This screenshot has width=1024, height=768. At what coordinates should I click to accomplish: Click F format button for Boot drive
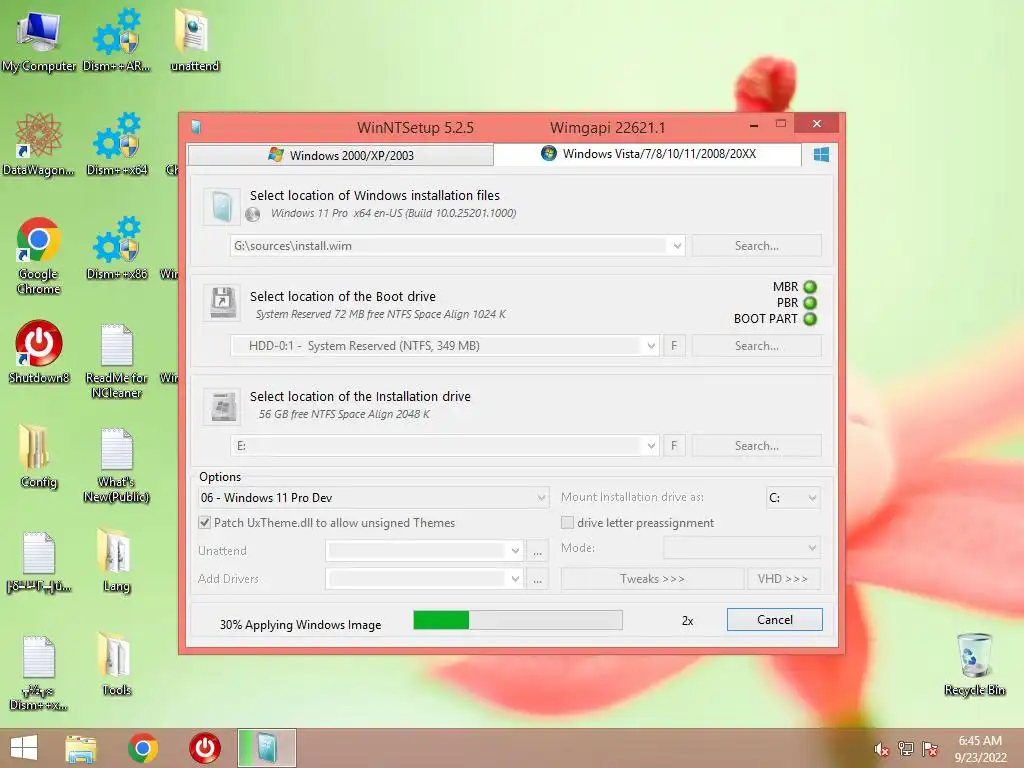click(674, 346)
